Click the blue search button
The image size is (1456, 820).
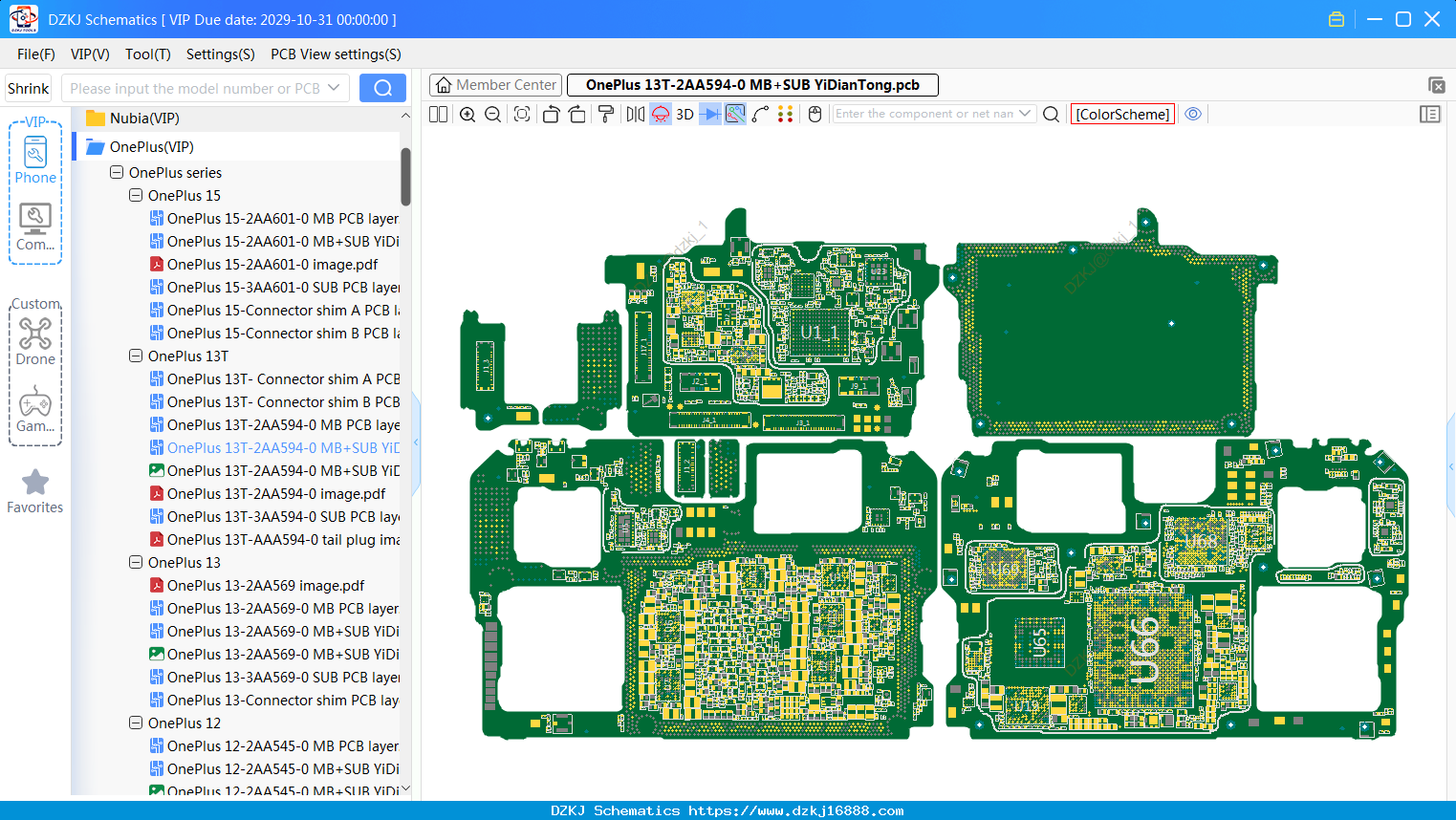(x=382, y=88)
